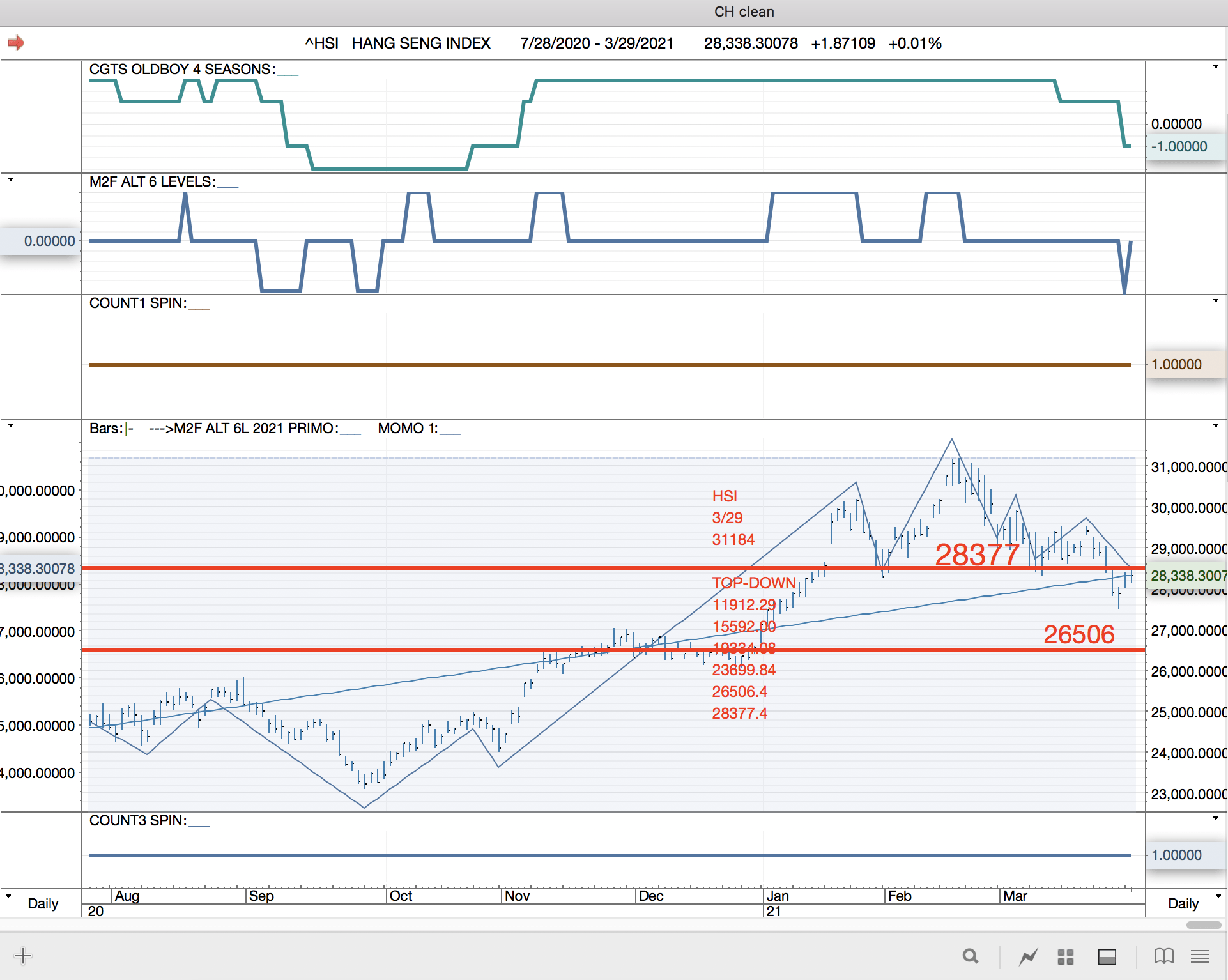
Task: Click the ^HSI symbol label
Action: click(x=322, y=43)
